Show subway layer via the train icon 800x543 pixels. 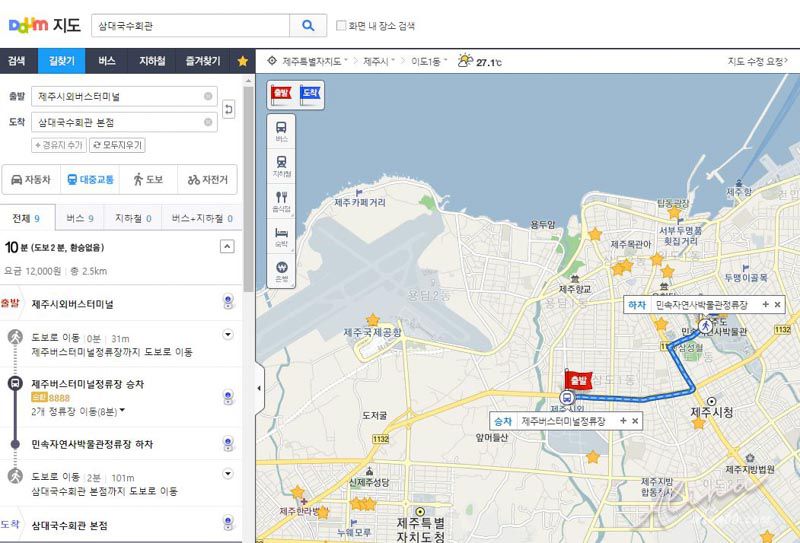pos(281,166)
